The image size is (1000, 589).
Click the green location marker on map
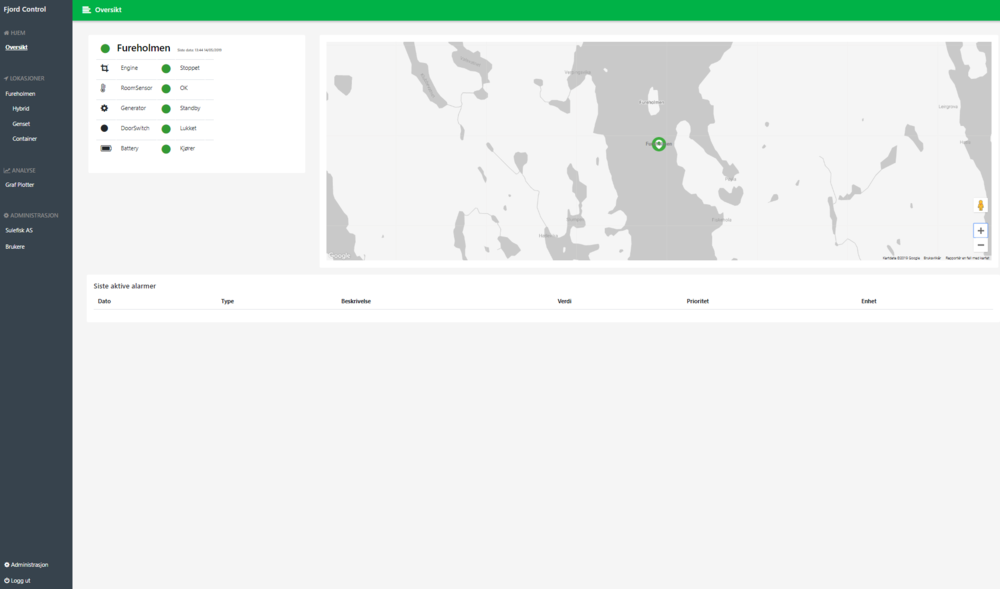659,144
